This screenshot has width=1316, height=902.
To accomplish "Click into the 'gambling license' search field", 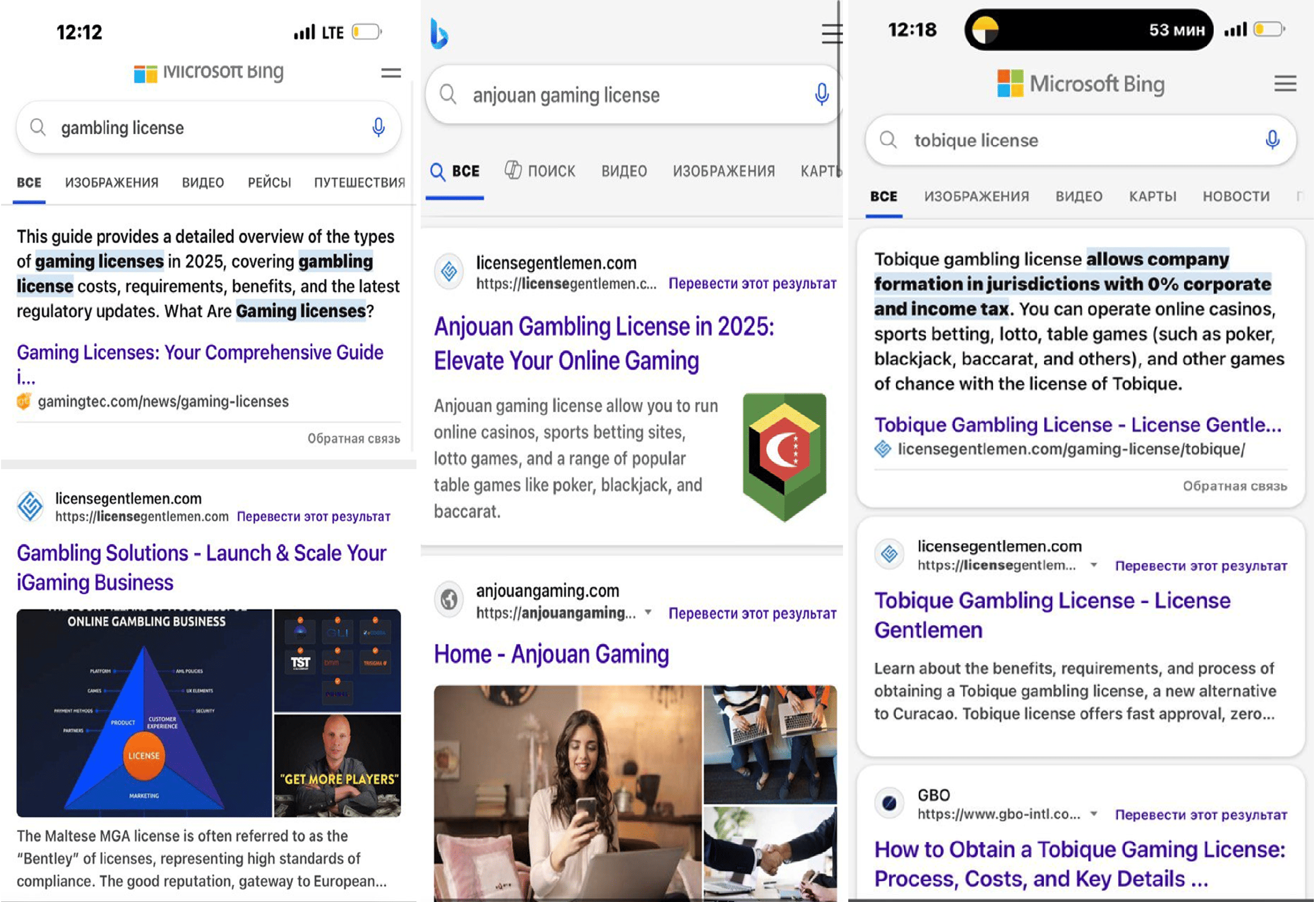I will (198, 128).
